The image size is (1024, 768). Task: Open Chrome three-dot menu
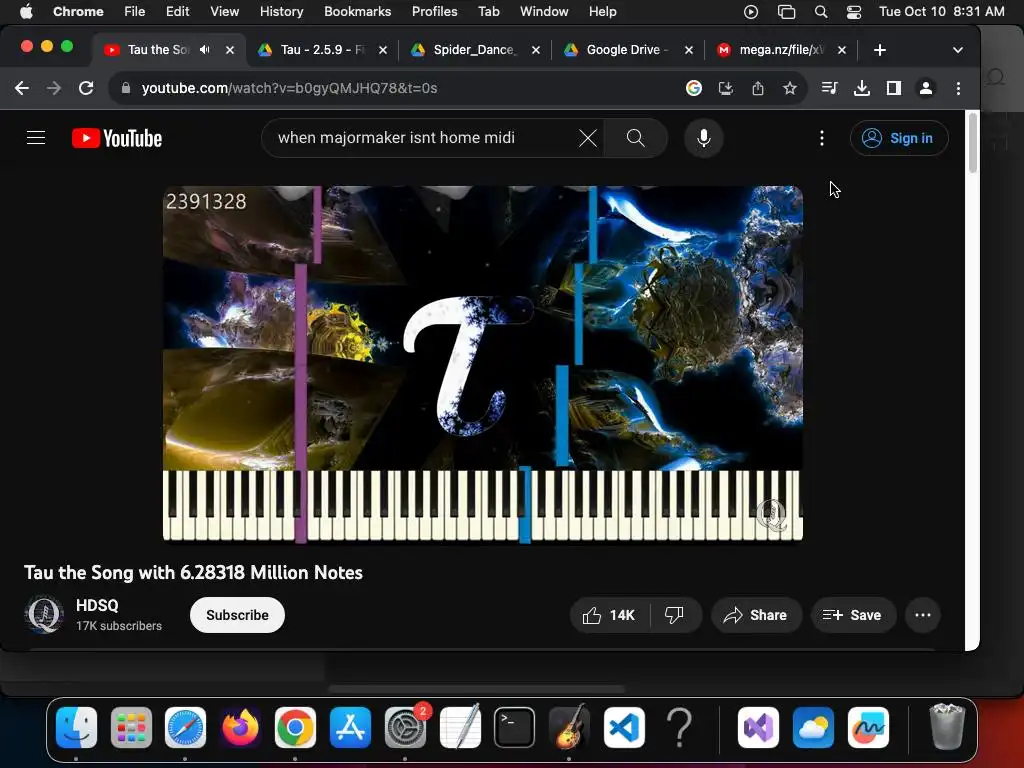pyautogui.click(x=958, y=88)
